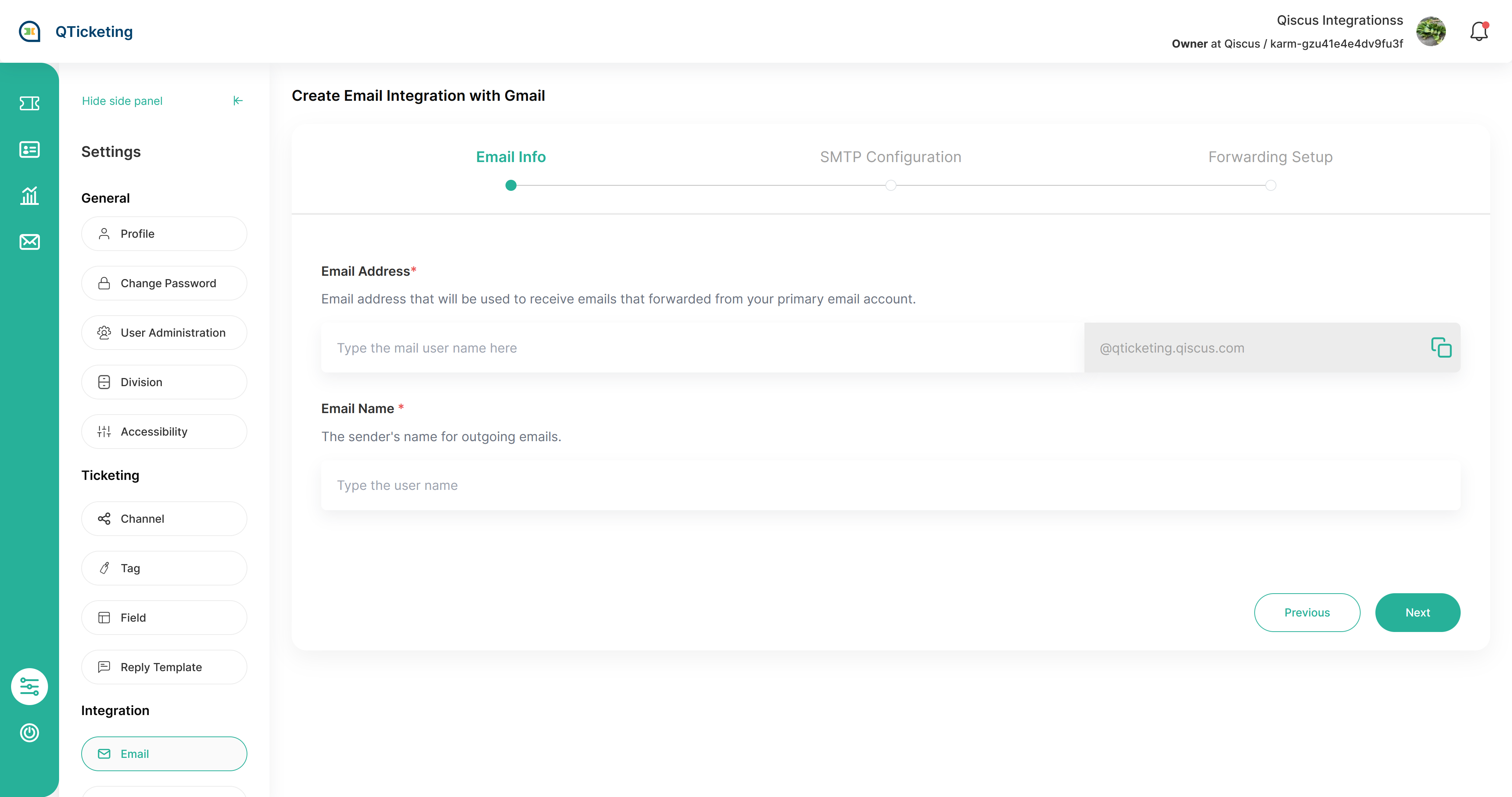The image size is (1512, 797).
Task: Open the contacts card icon in sidebar
Action: (x=29, y=150)
